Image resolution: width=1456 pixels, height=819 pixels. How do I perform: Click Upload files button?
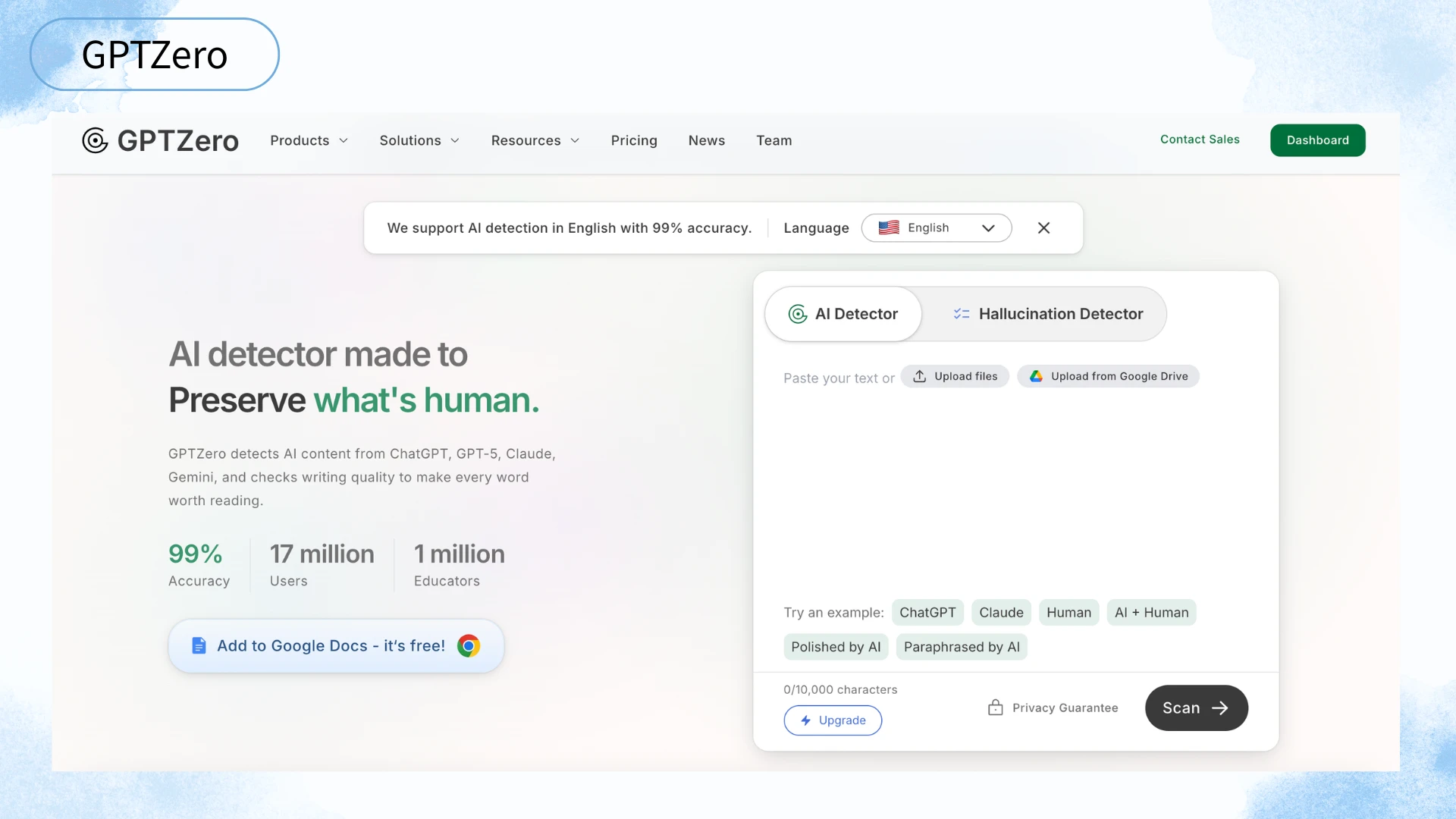click(x=955, y=376)
